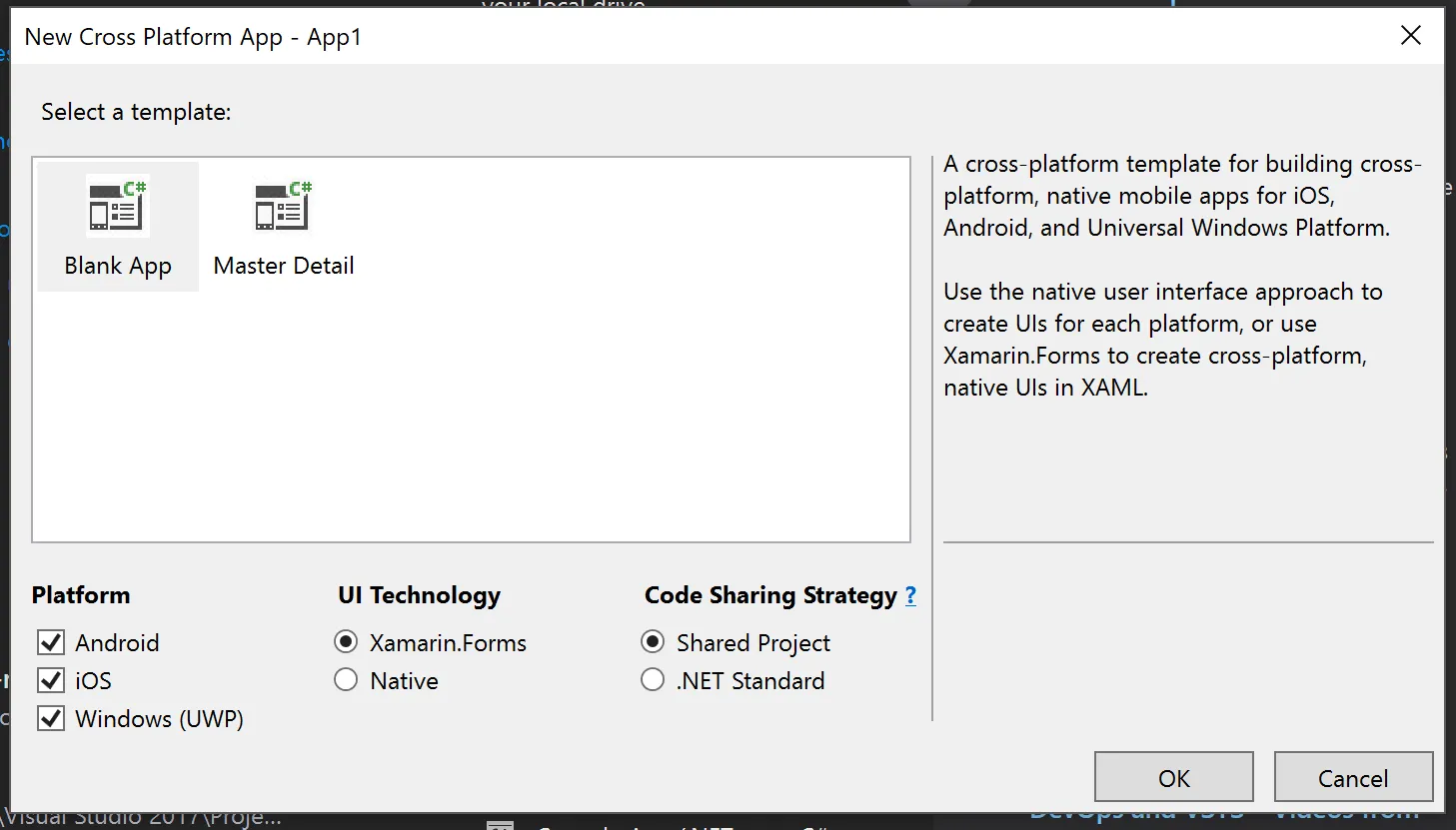Select the Blank App template icon

118,205
